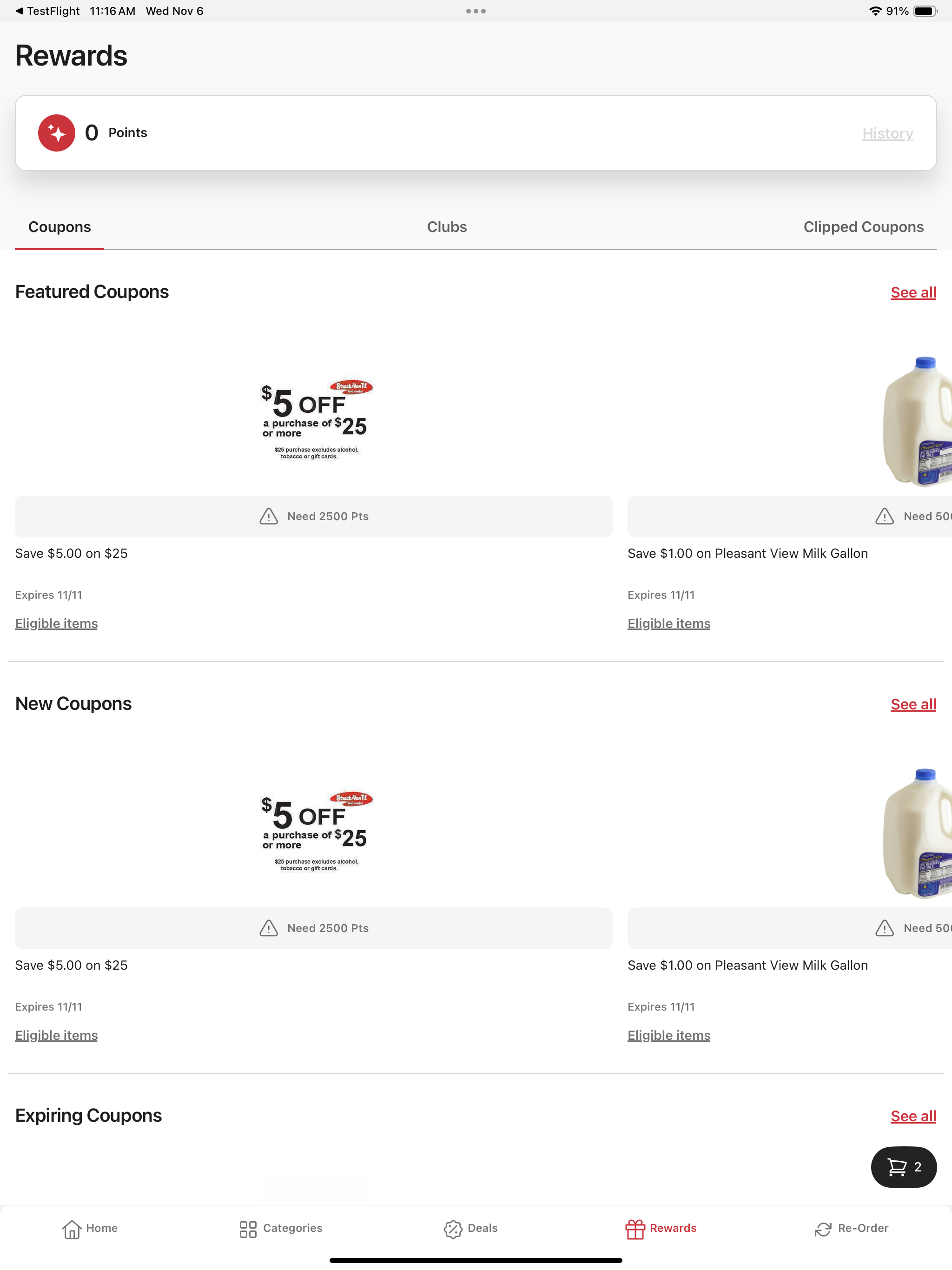View eligible items for featured milk coupon
The height and width of the screenshot is (1270, 952).
(x=669, y=623)
